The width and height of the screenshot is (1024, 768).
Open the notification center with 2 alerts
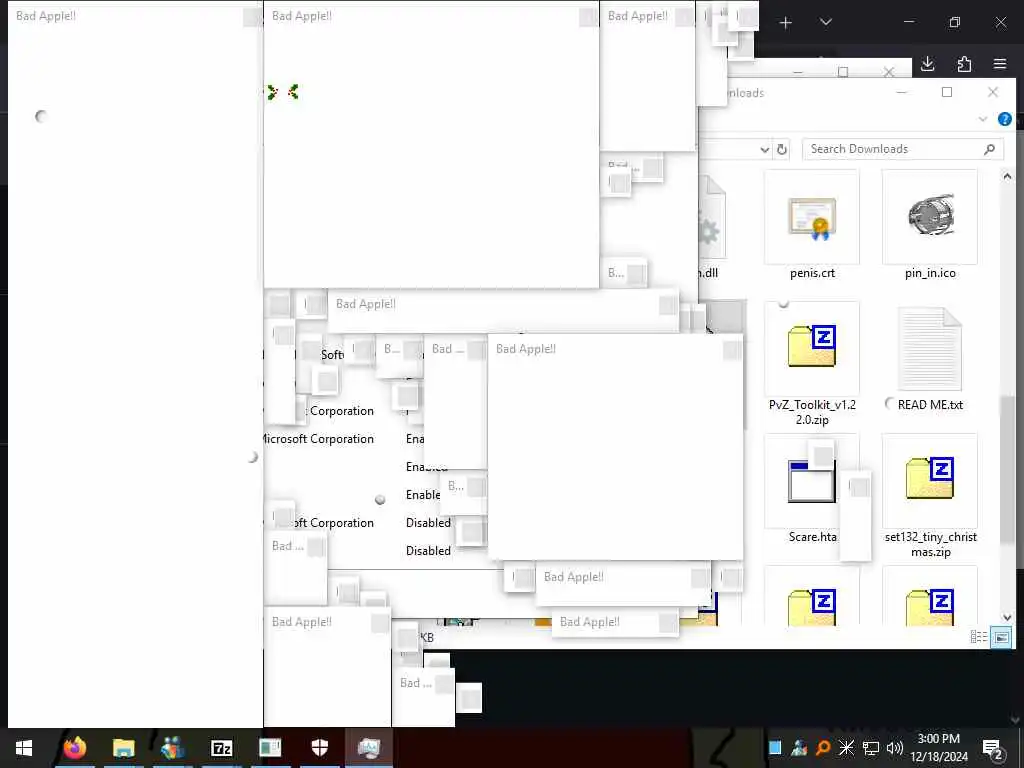(x=993, y=748)
